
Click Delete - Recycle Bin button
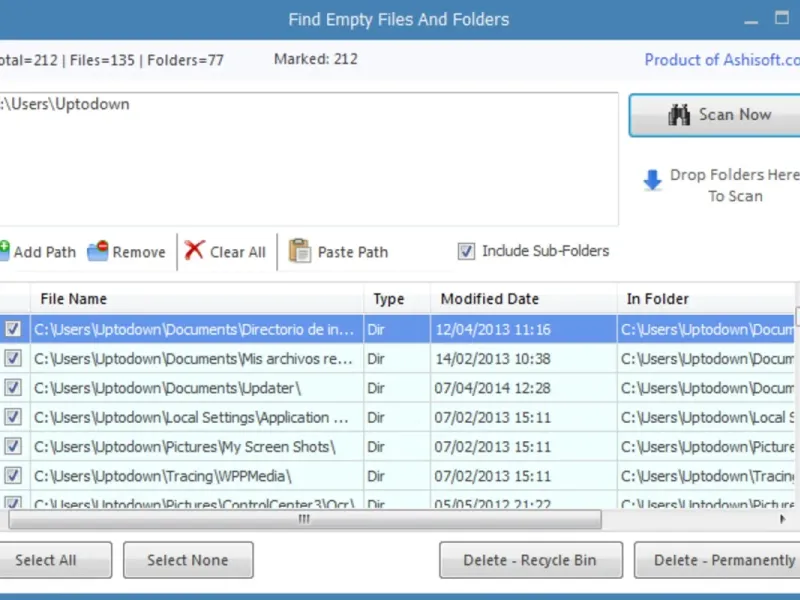point(530,560)
